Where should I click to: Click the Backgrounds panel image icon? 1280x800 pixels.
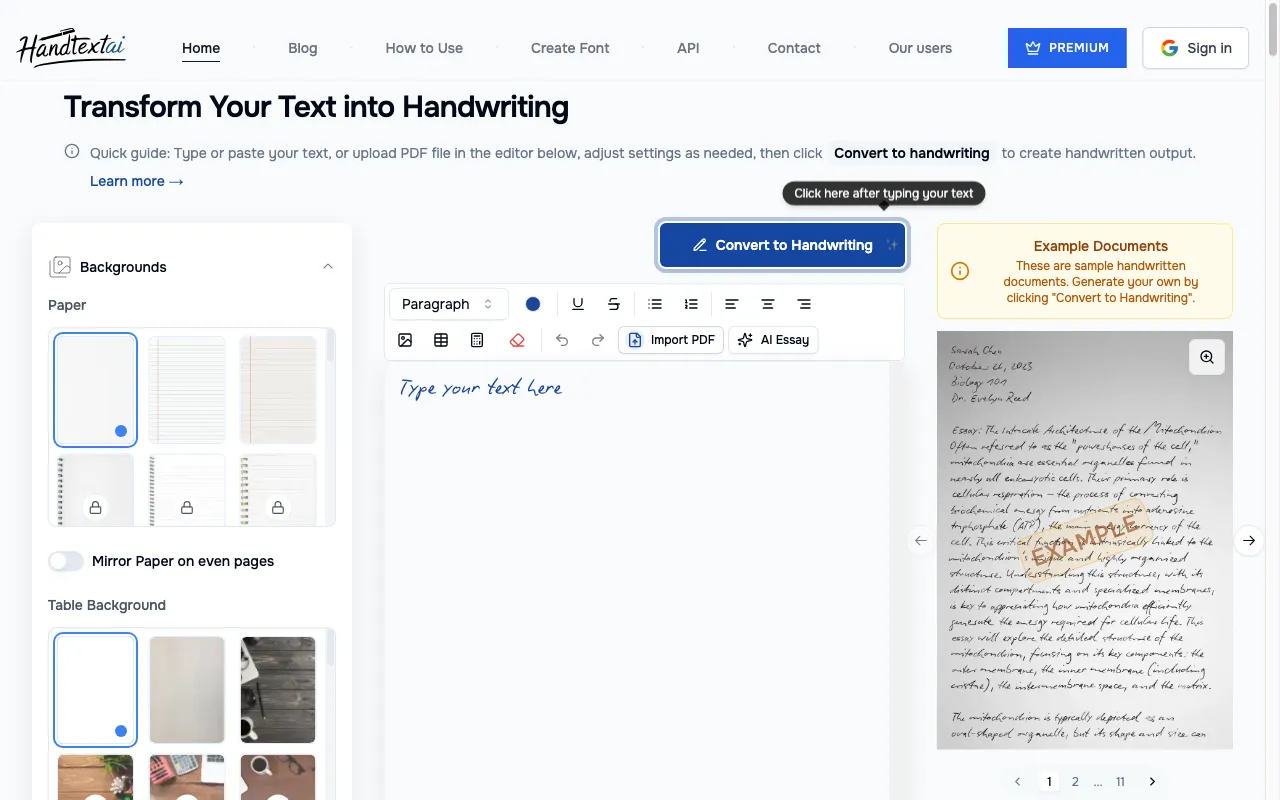pyautogui.click(x=60, y=267)
